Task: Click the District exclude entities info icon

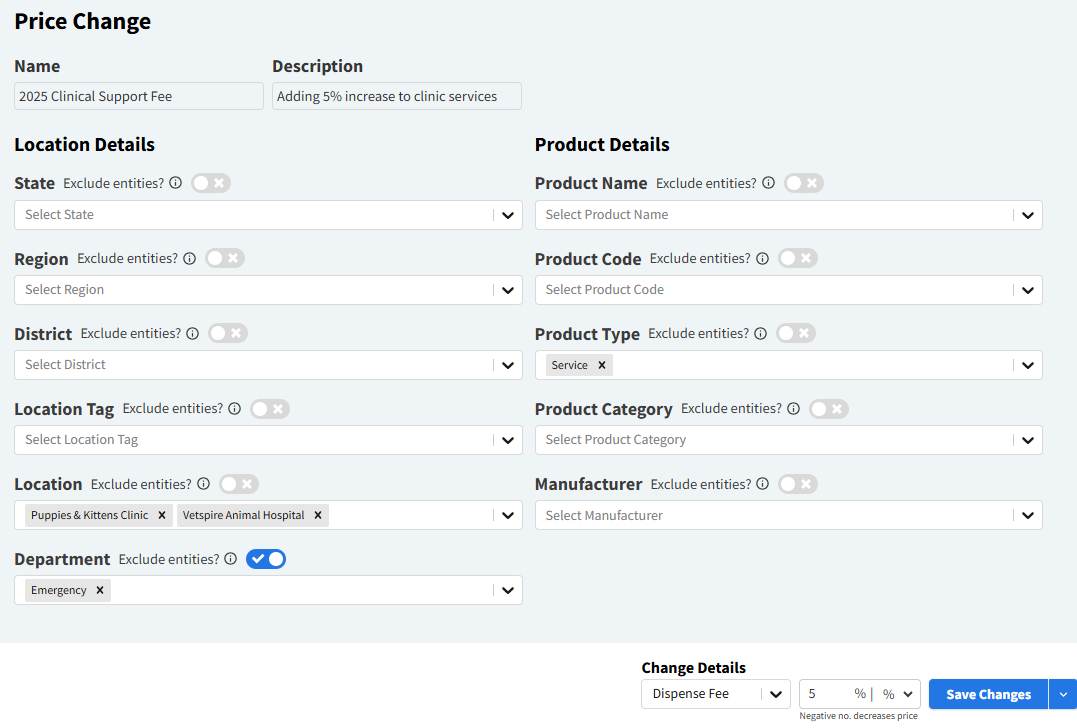Action: (193, 333)
